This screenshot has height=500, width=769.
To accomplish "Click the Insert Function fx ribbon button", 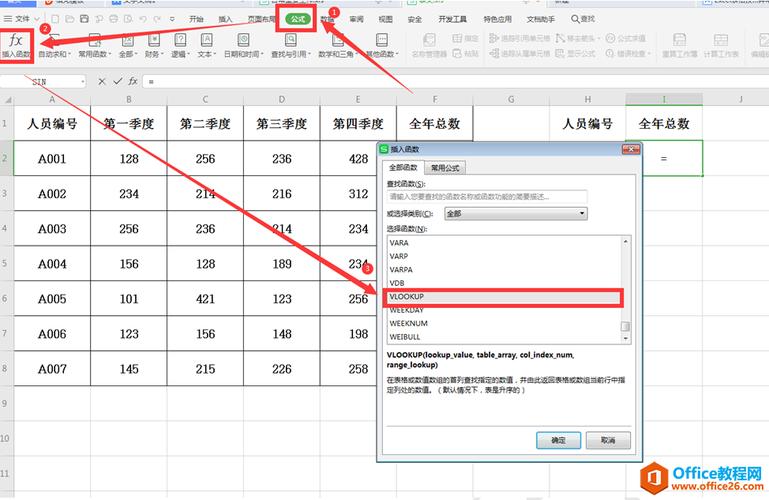I will (16, 45).
